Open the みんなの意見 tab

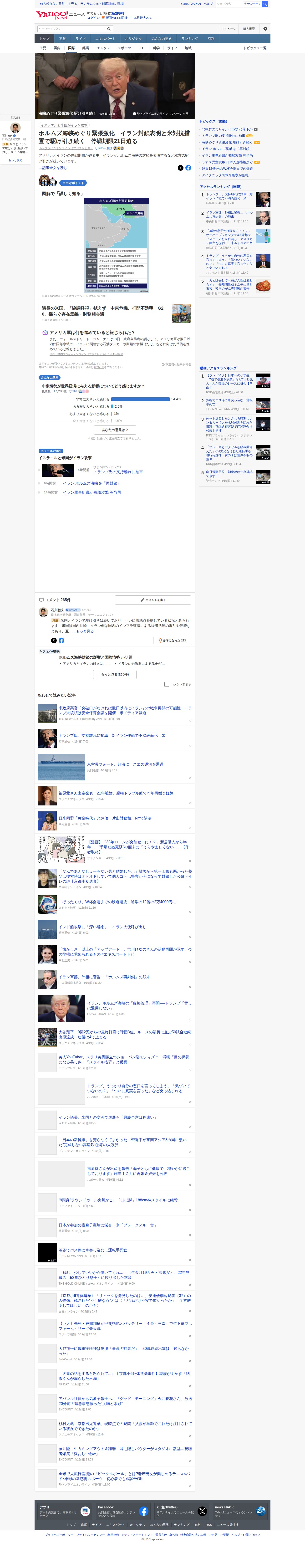click(x=161, y=39)
